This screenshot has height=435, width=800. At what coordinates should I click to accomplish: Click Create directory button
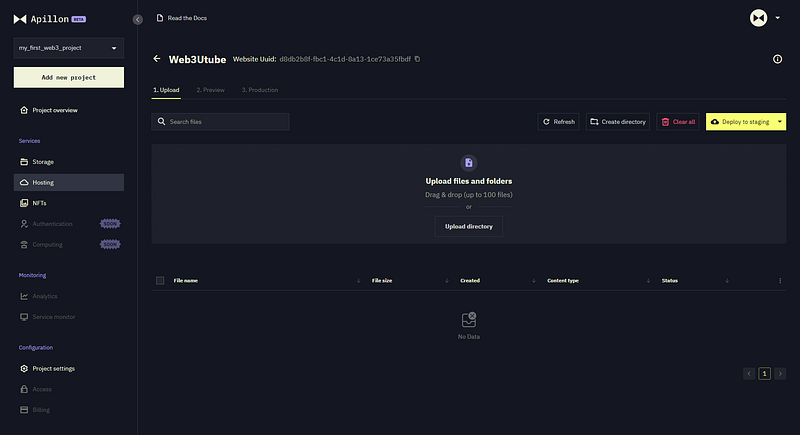point(617,122)
